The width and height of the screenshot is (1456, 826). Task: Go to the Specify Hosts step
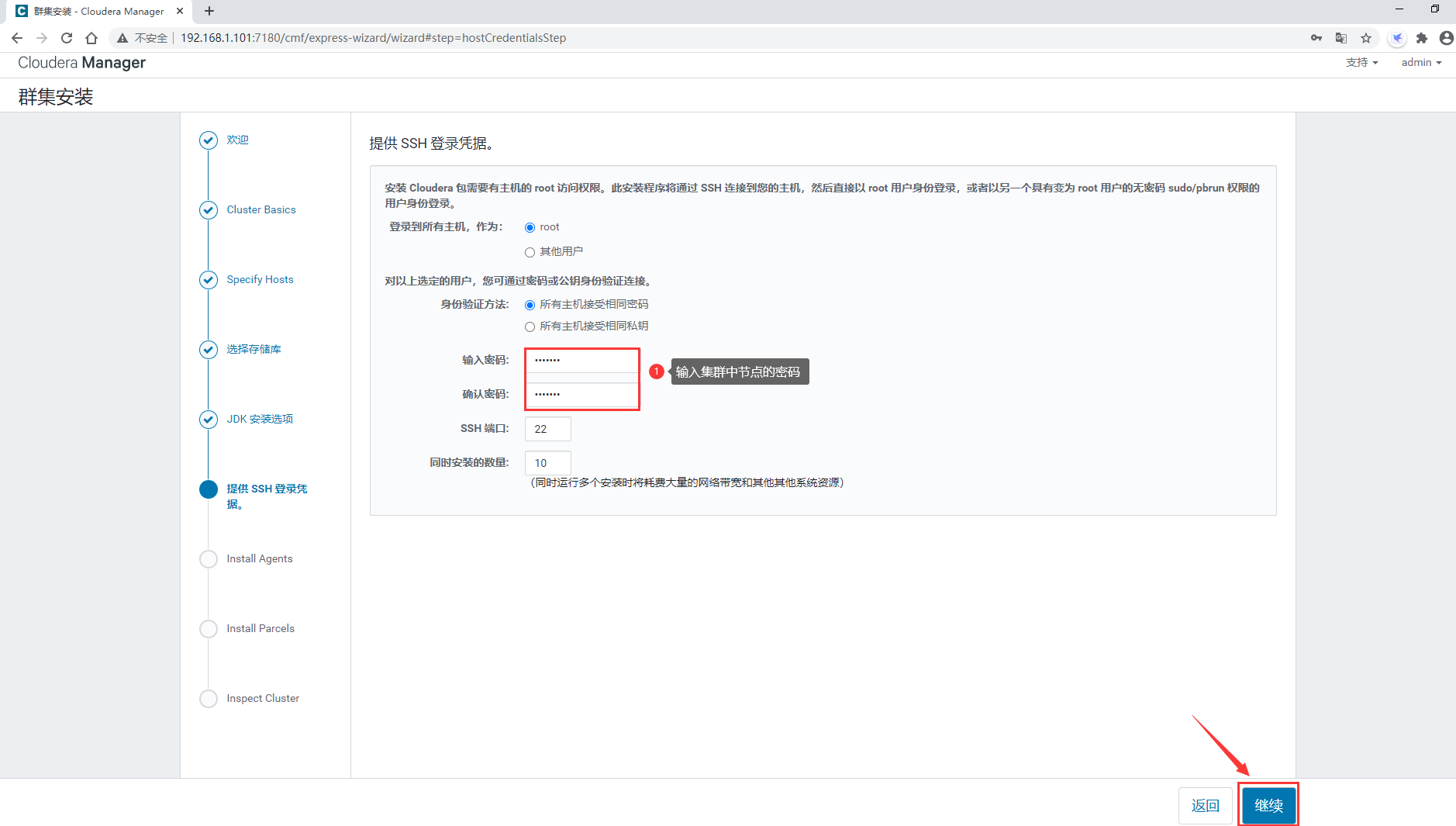[x=260, y=280]
